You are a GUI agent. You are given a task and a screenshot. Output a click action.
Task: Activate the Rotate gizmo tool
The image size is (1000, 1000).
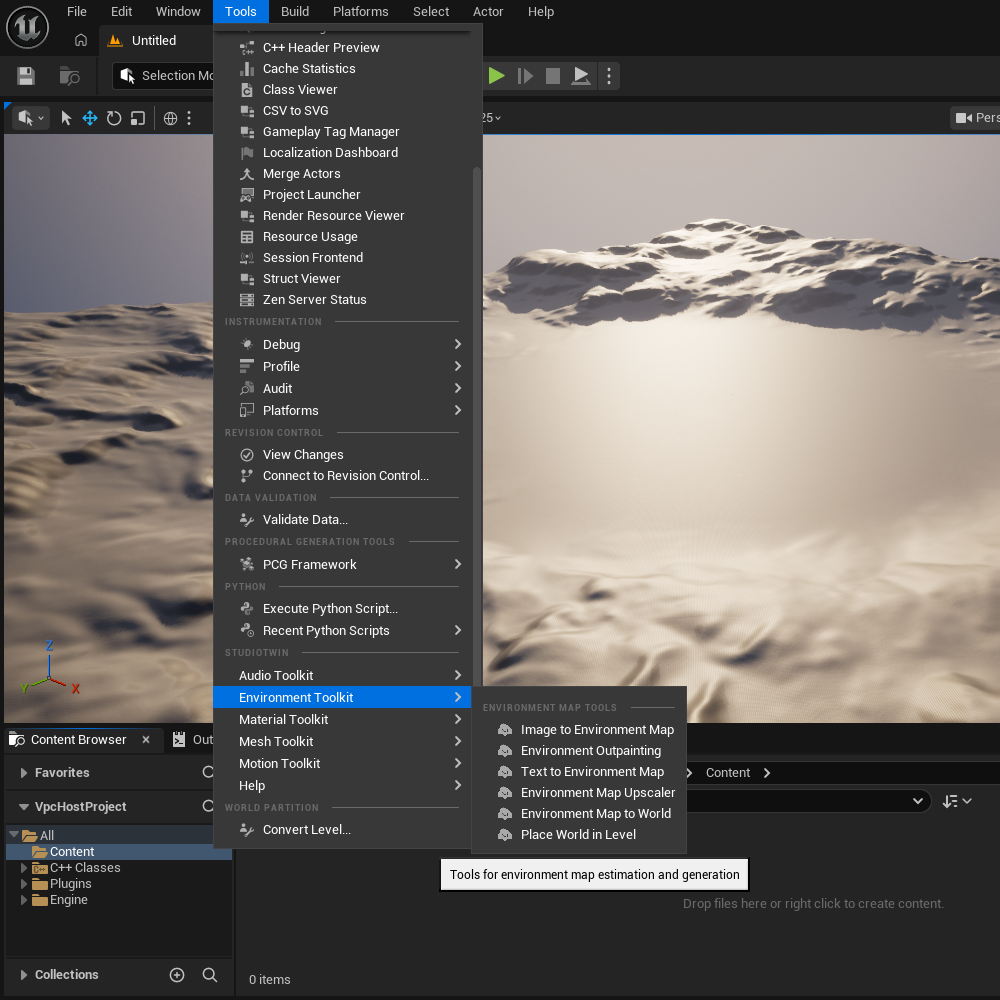tap(114, 118)
